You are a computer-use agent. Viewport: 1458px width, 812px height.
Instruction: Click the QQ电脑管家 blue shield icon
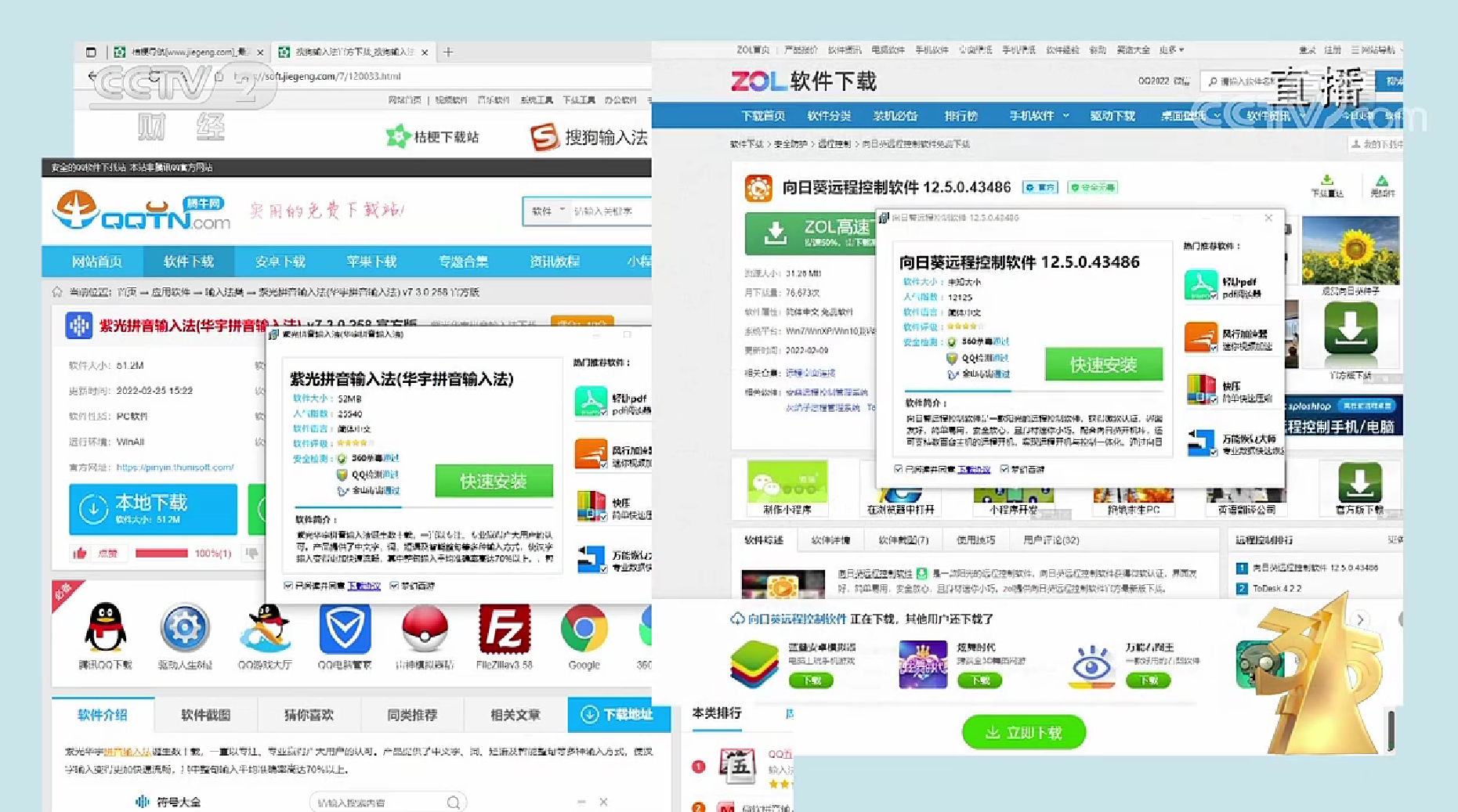[345, 628]
